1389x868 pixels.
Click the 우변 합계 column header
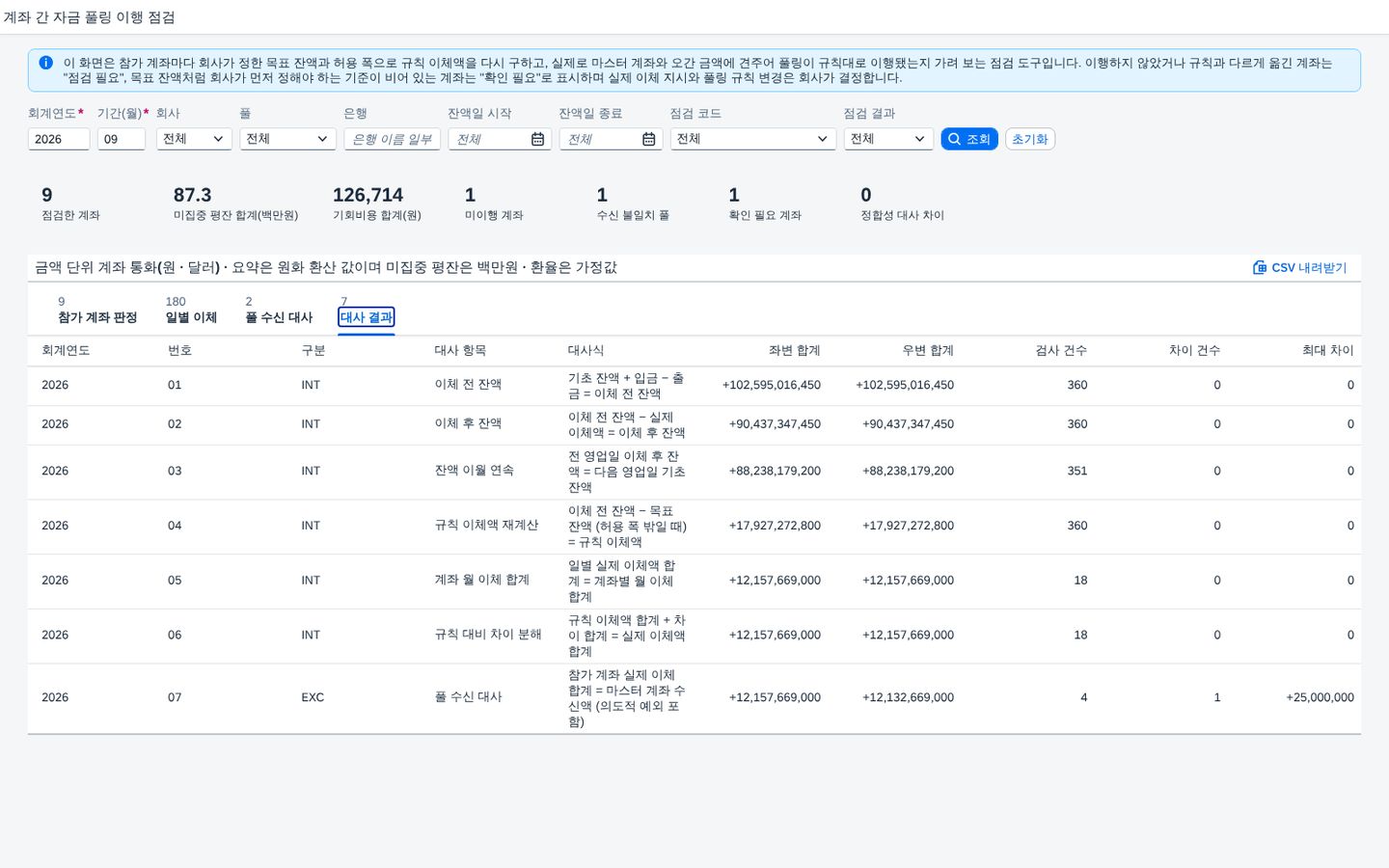point(928,350)
